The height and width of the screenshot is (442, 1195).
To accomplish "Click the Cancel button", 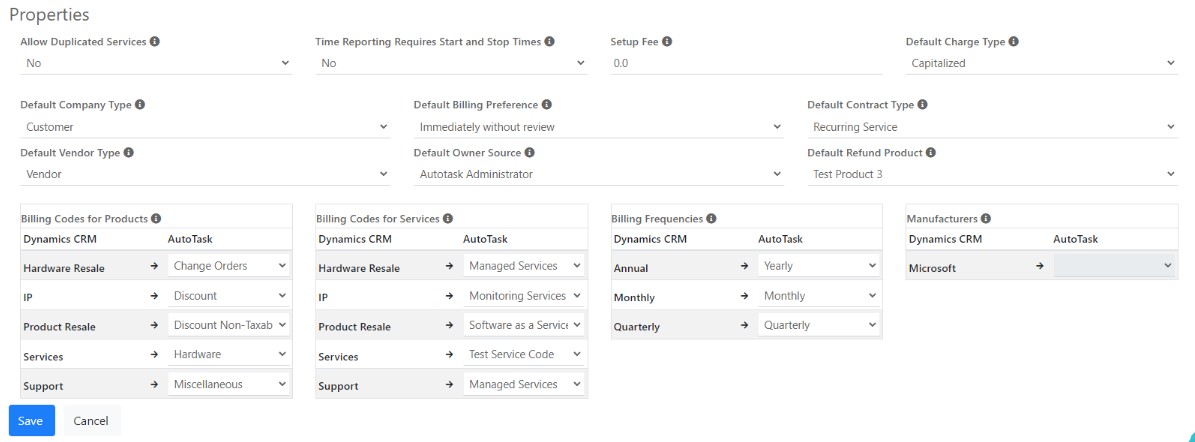I will click(91, 421).
